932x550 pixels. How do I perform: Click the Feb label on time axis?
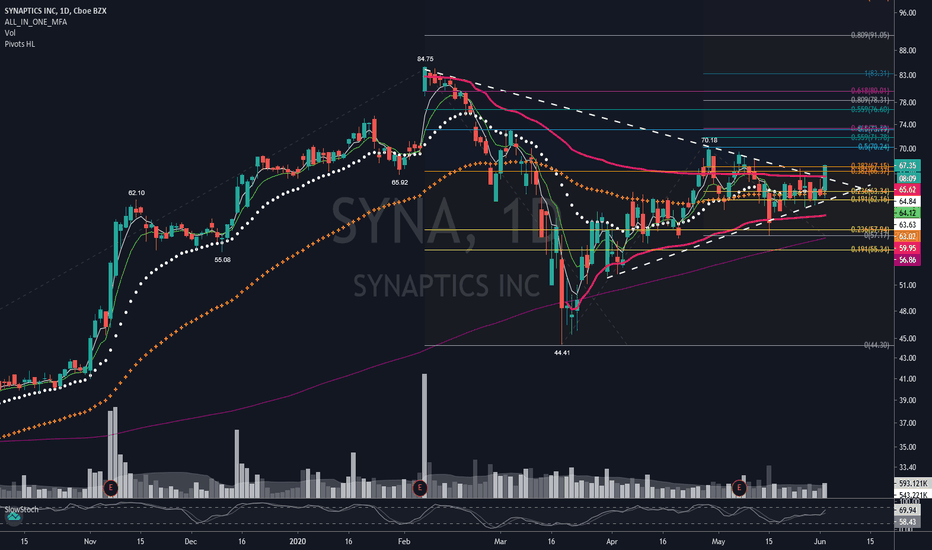(404, 542)
